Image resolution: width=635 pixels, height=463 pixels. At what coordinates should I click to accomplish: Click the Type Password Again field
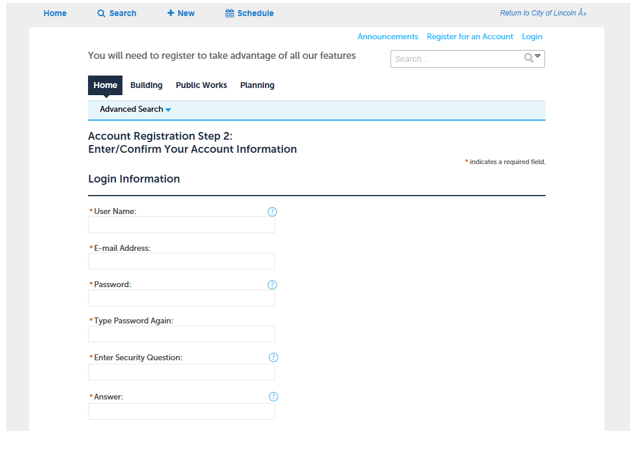(x=181, y=335)
